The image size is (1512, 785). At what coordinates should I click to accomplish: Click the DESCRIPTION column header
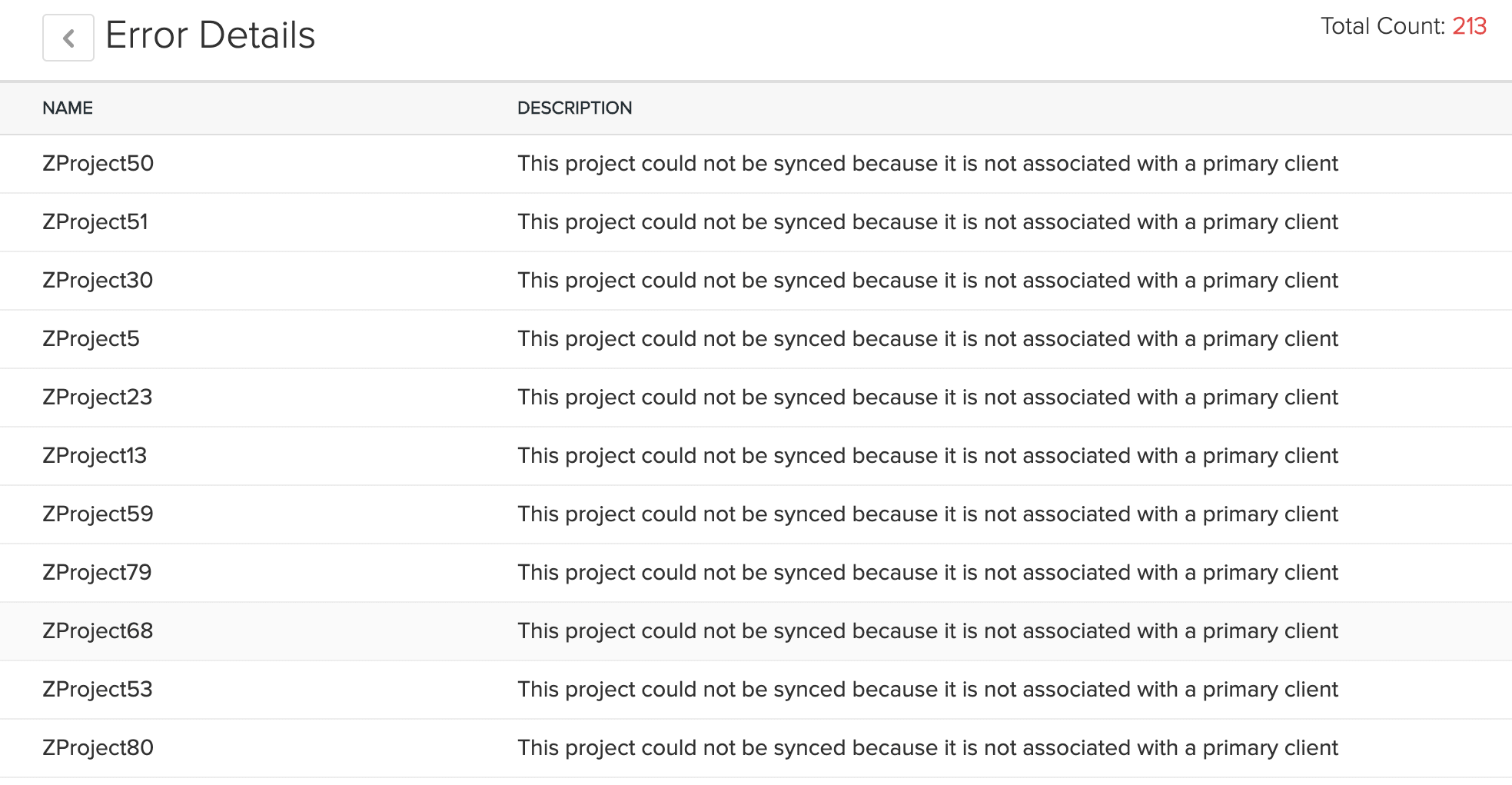click(x=574, y=108)
